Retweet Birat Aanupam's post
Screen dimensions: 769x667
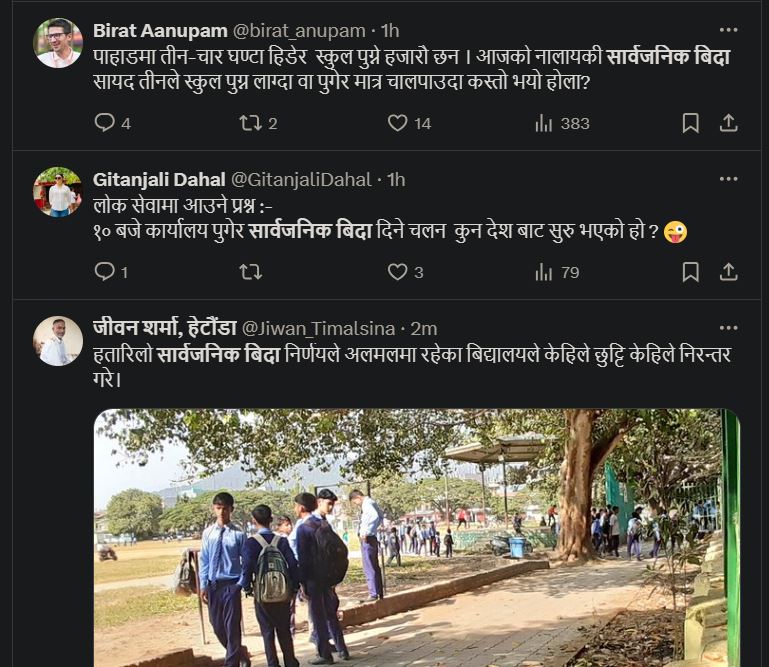(250, 123)
